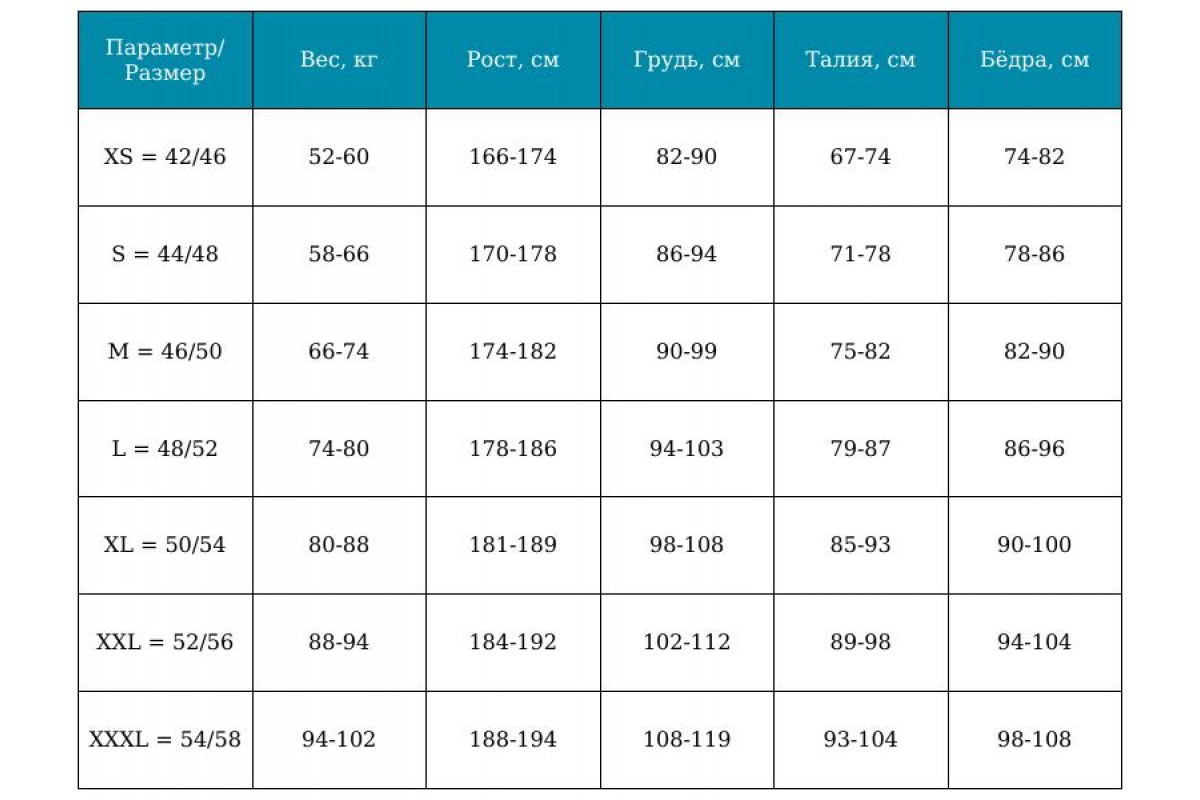
Task: Click the "XL = 50/54" size label
Action: click(165, 545)
